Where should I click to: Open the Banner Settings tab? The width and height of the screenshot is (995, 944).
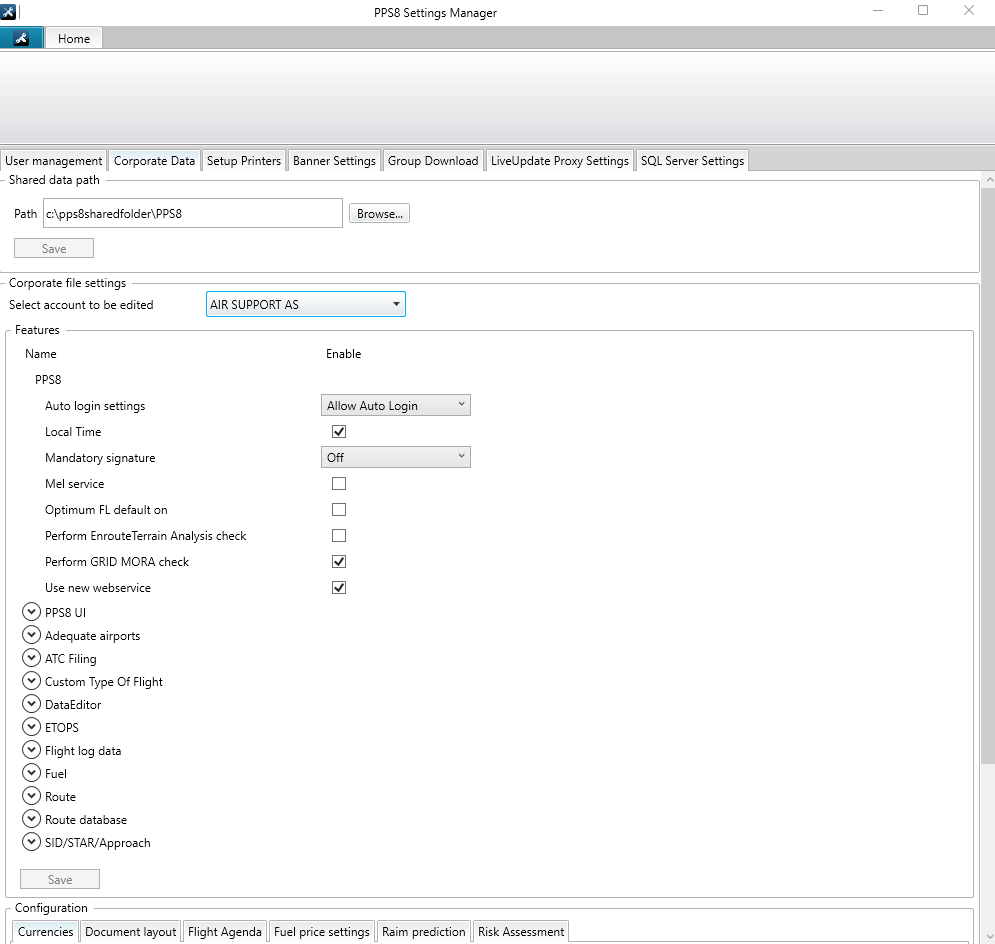click(334, 161)
